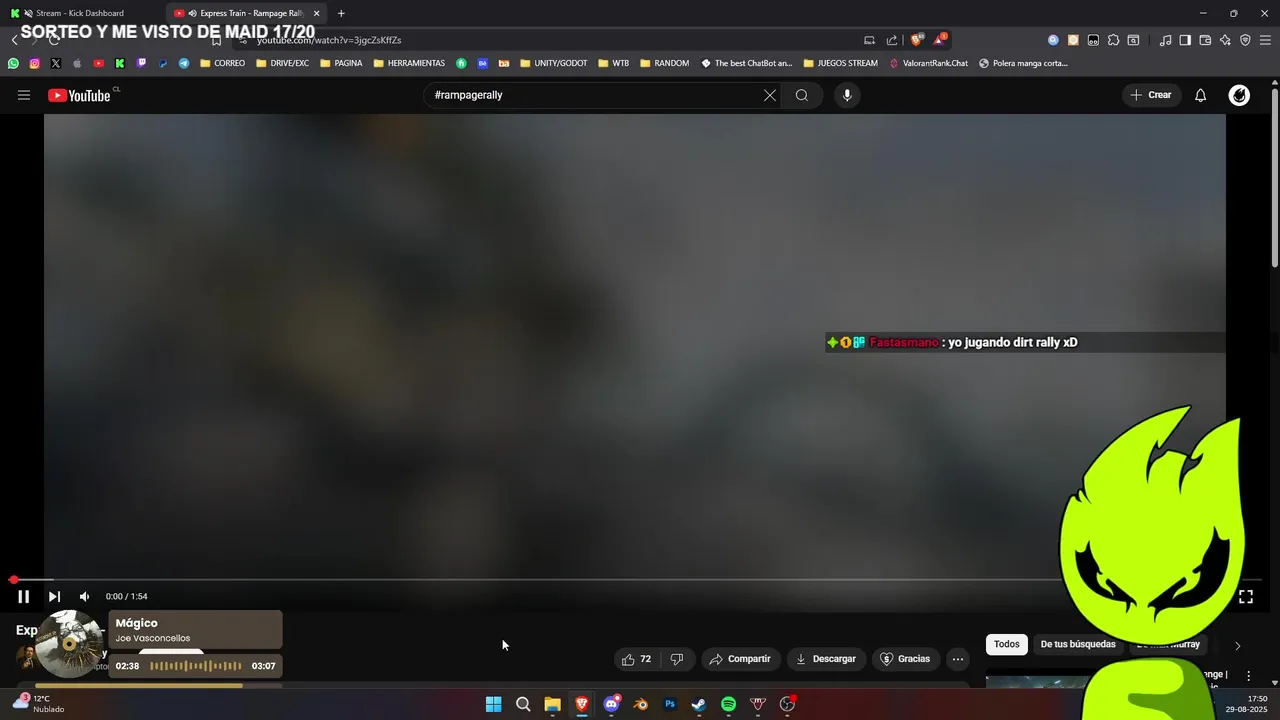
Task: Open File Explorer from the taskbar
Action: point(552,704)
